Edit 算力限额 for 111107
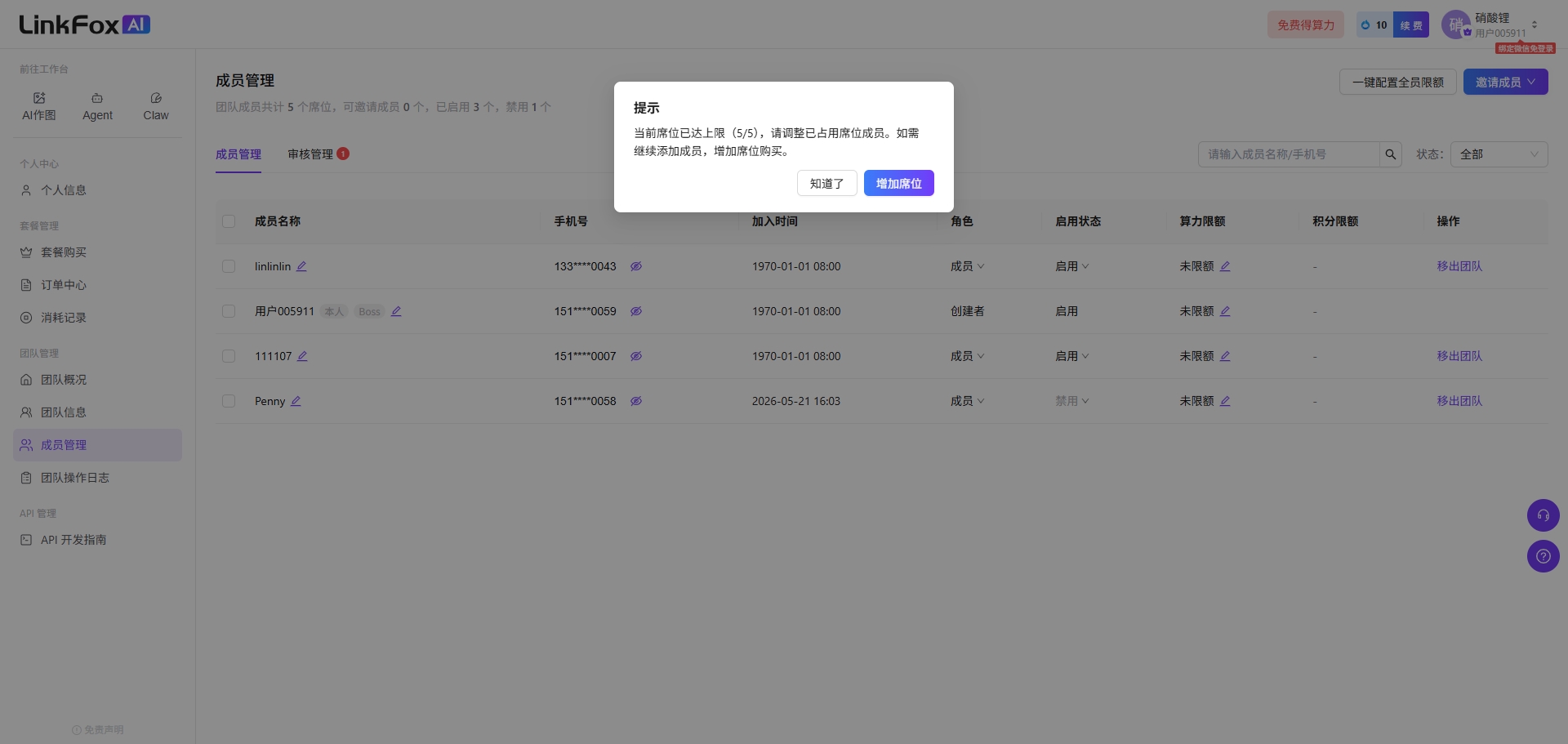Viewport: 1568px width, 744px height. (x=1225, y=356)
